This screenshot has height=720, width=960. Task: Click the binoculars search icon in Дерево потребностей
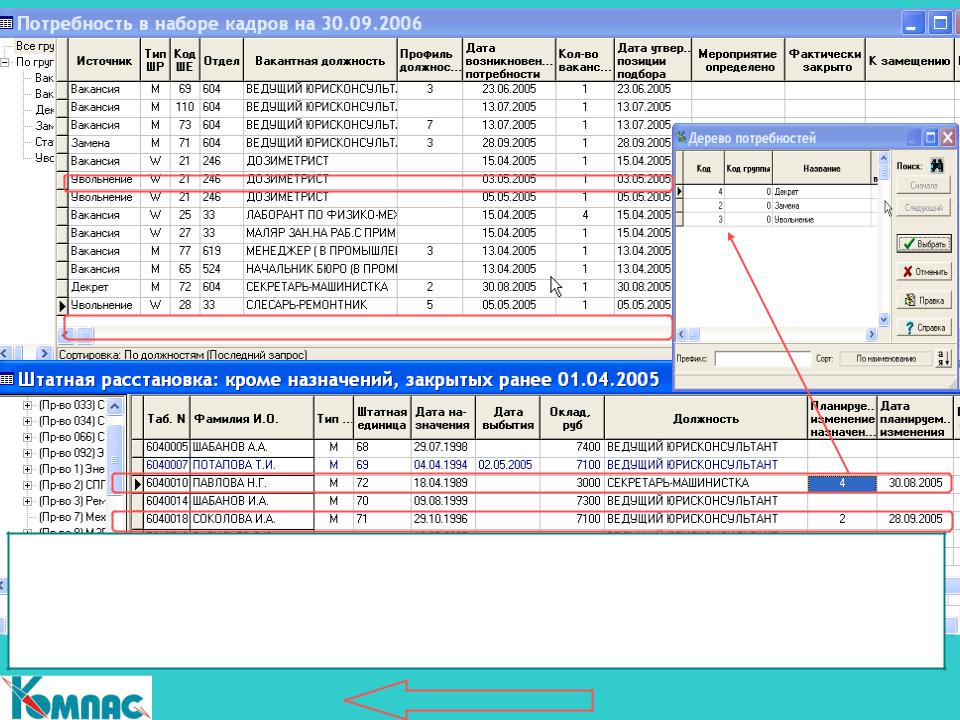pos(936,165)
